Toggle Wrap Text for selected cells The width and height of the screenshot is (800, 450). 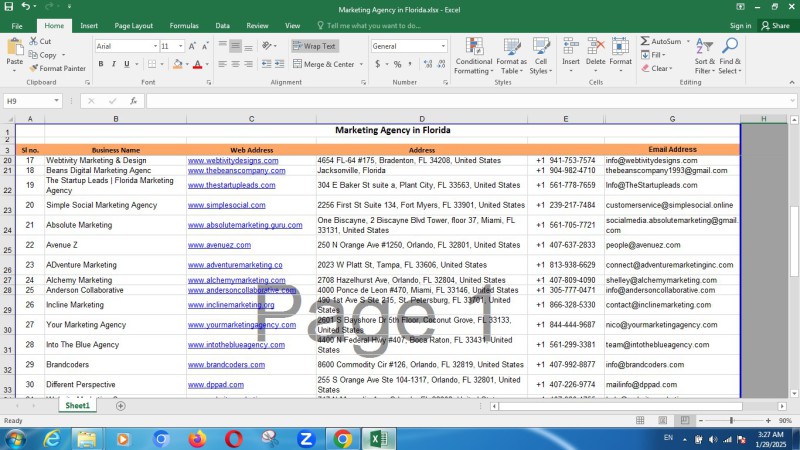(x=315, y=46)
